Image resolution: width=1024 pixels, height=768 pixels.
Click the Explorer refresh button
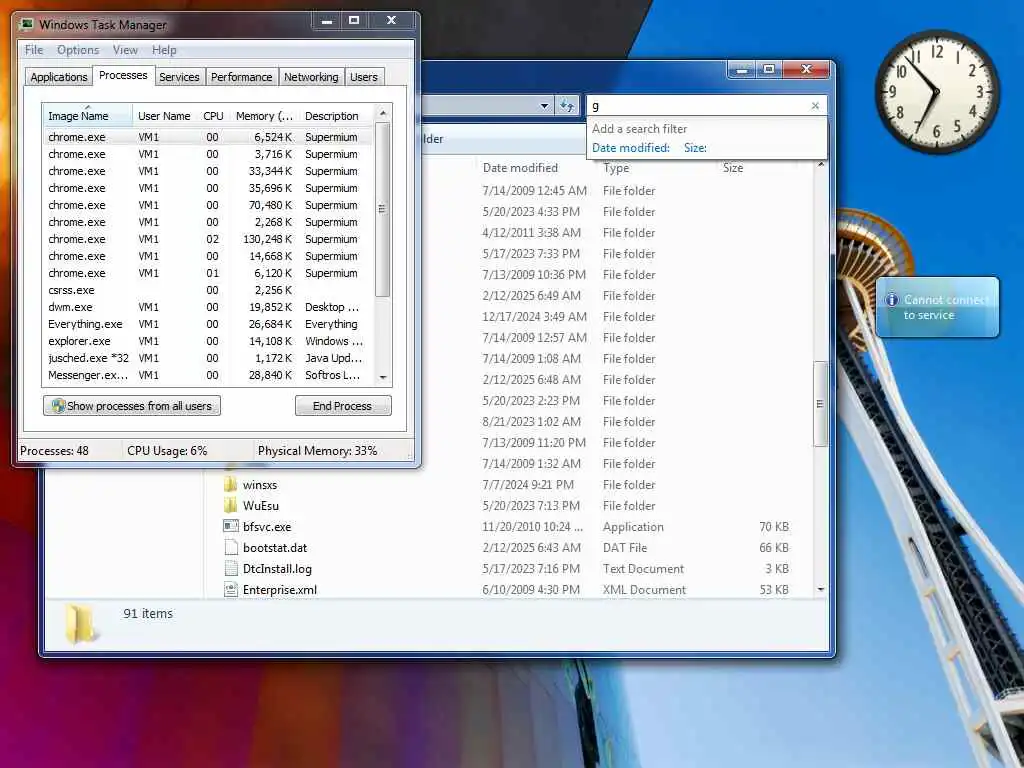(x=566, y=106)
